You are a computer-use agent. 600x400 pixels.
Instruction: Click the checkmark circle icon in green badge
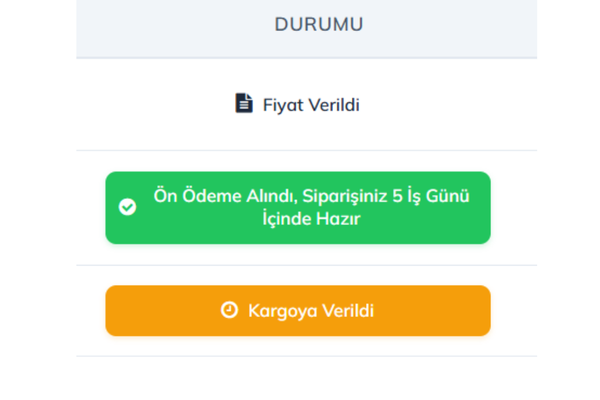[x=128, y=207]
